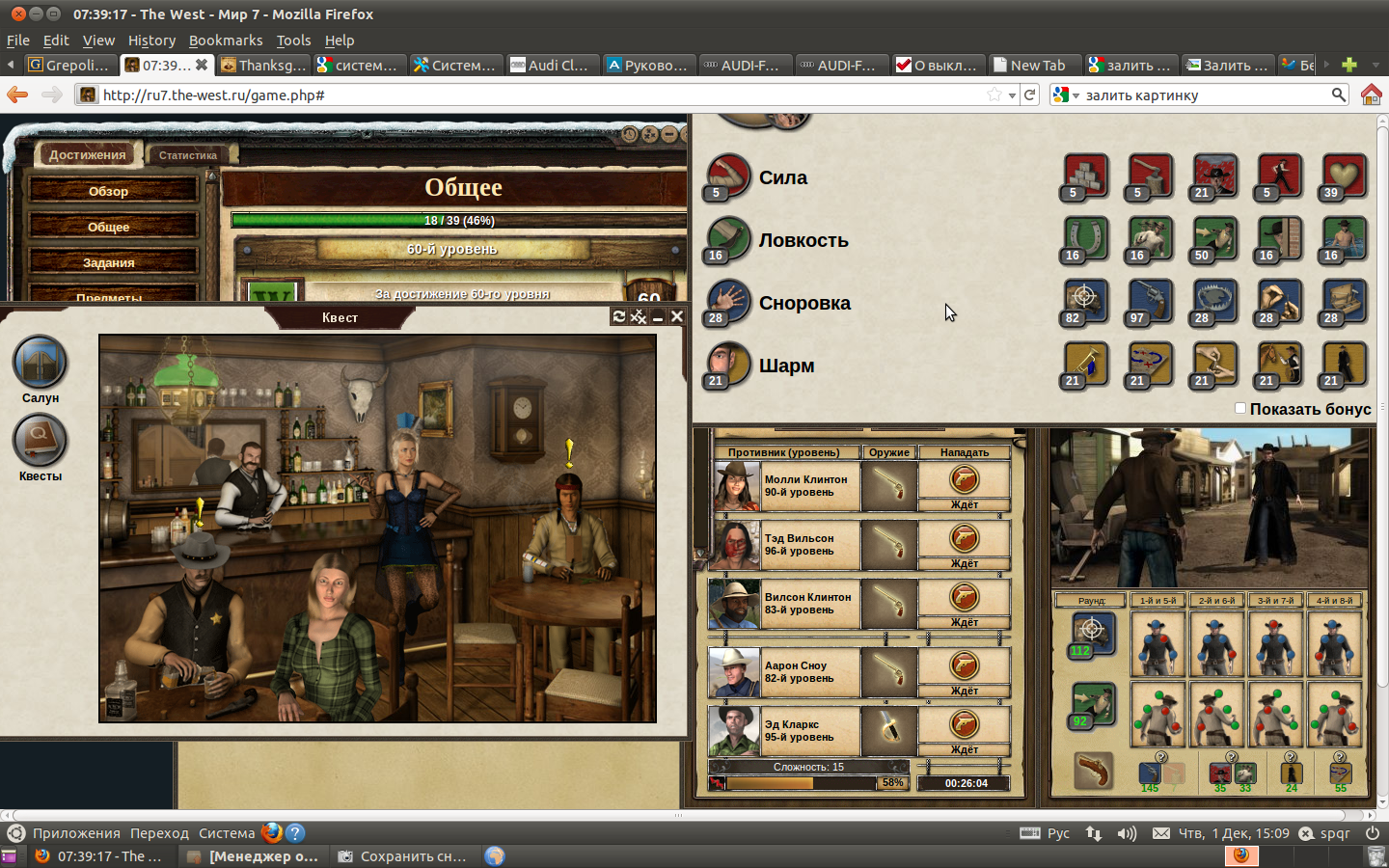Click the help question mark above value 145
The image size is (1389, 868).
pyautogui.click(x=1161, y=757)
